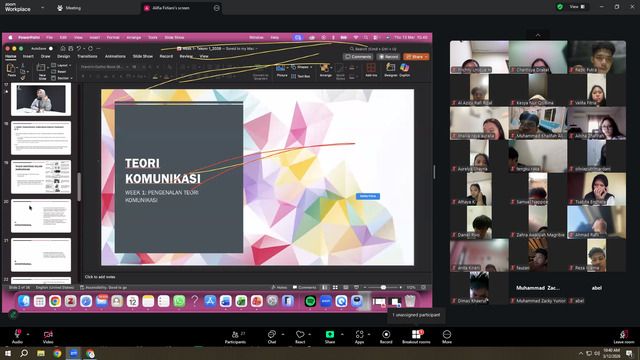Open the Format menu in Mac menu bar
The height and width of the screenshot is (360, 640).
pos(113,38)
